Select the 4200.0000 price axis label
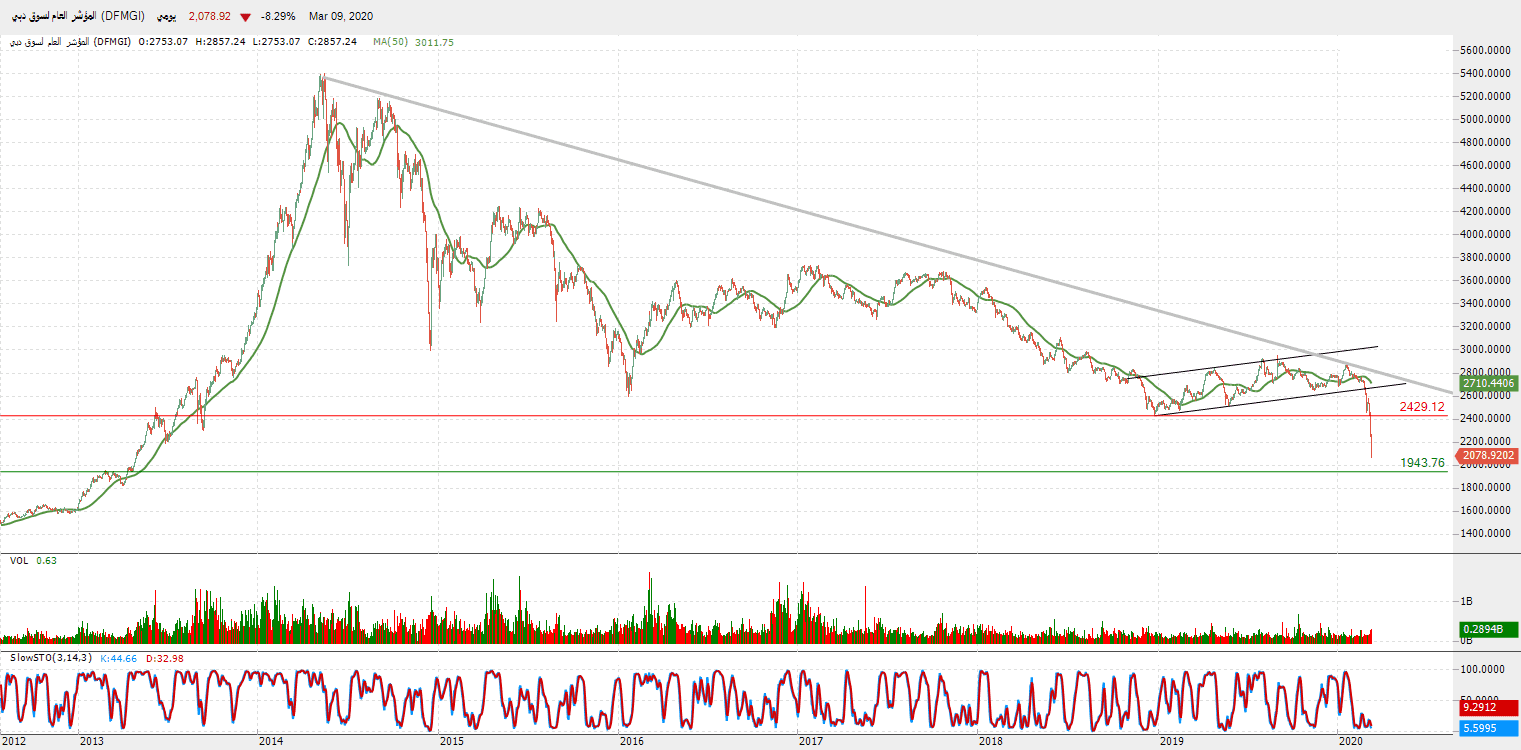Image resolution: width=1521 pixels, height=750 pixels. pos(1484,211)
